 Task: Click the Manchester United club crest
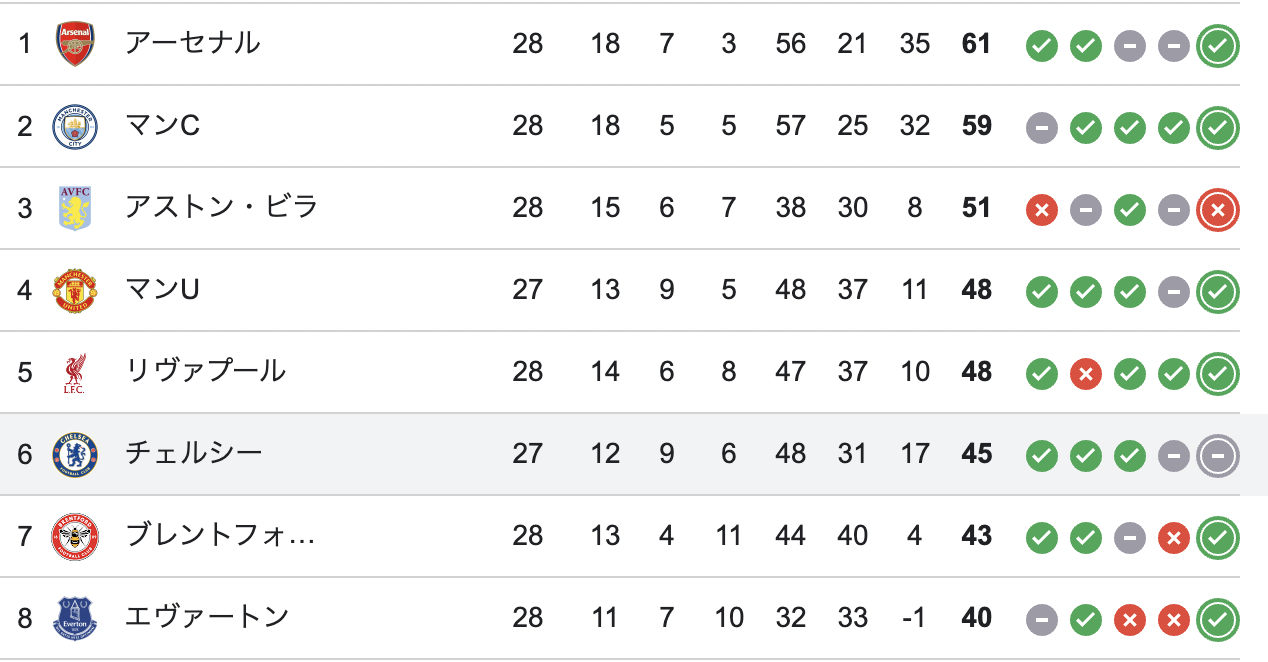coord(75,290)
